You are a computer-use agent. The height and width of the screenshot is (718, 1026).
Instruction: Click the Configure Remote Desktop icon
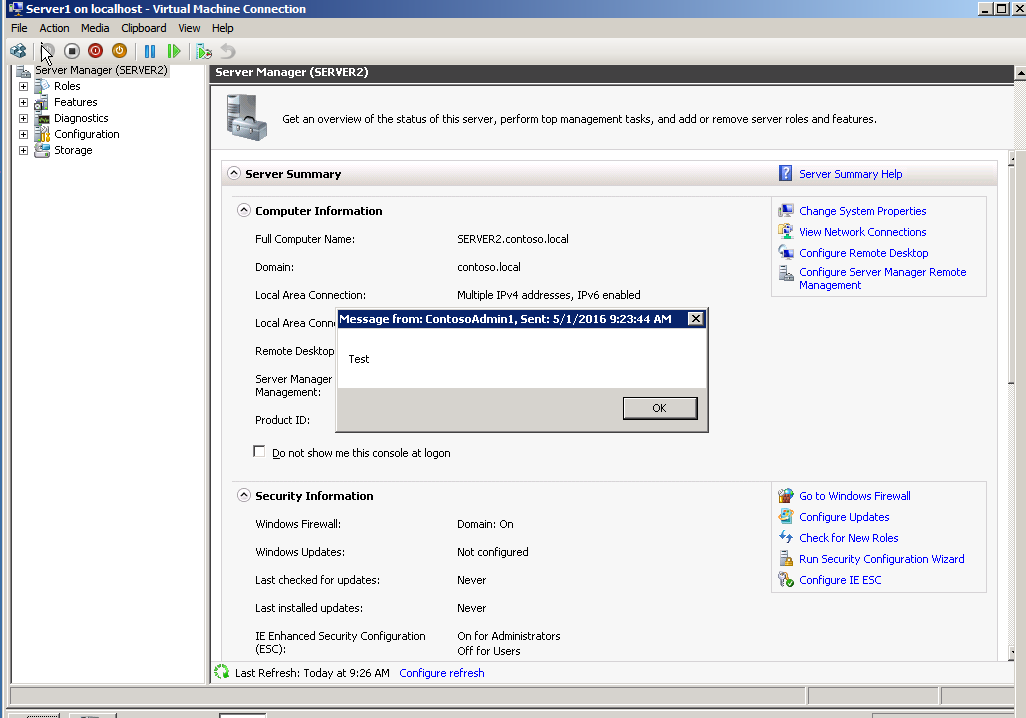(785, 253)
